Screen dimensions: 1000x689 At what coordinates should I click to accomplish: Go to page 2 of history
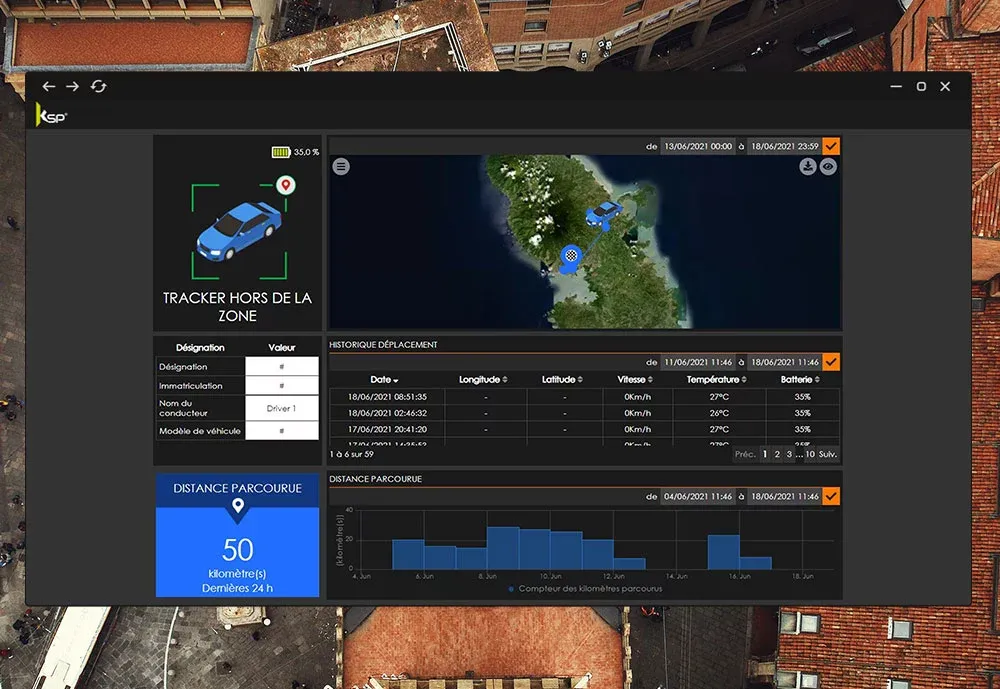pos(777,454)
